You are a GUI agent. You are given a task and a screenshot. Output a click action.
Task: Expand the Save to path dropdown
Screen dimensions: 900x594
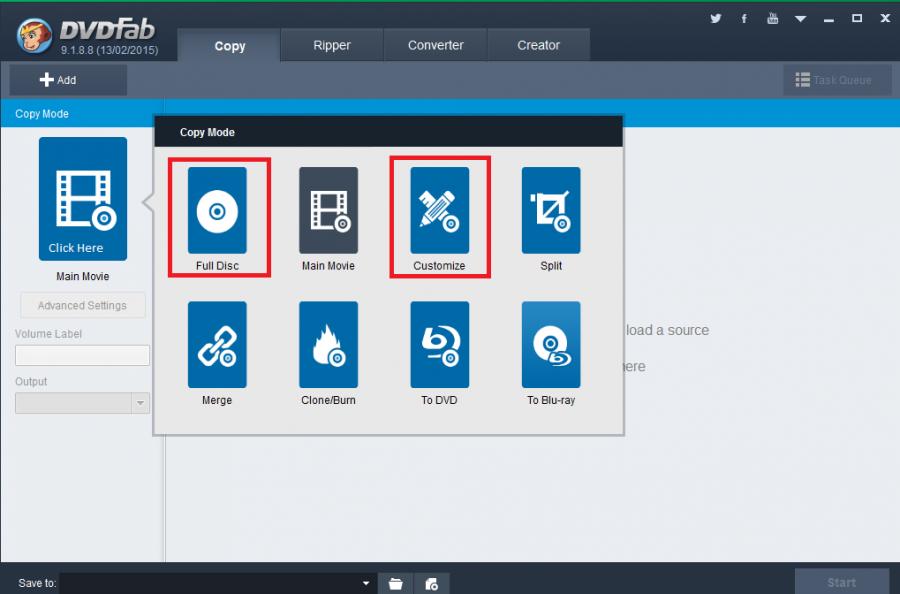(366, 584)
